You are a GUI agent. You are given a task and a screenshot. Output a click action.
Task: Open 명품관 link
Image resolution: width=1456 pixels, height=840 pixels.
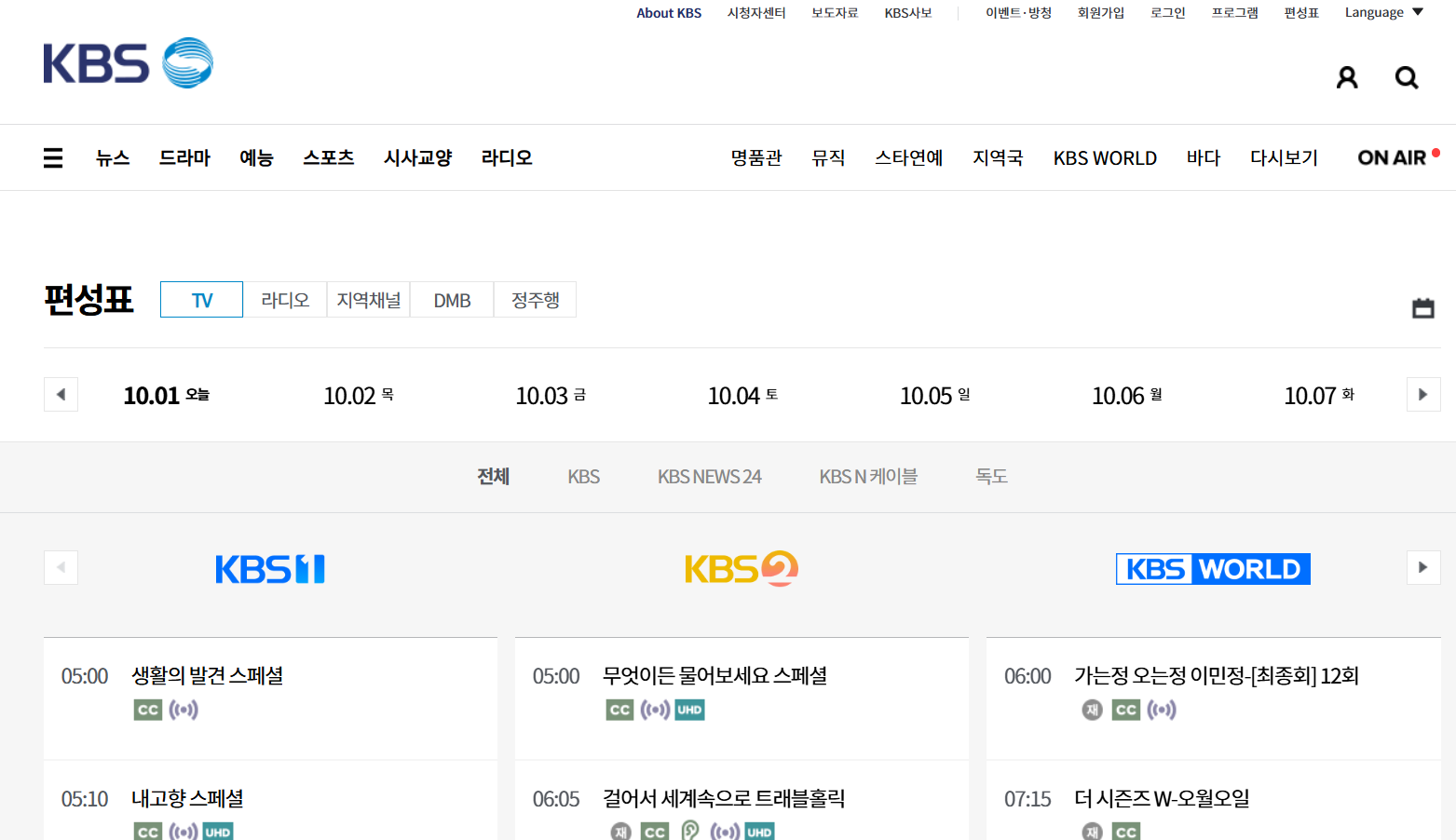point(756,158)
